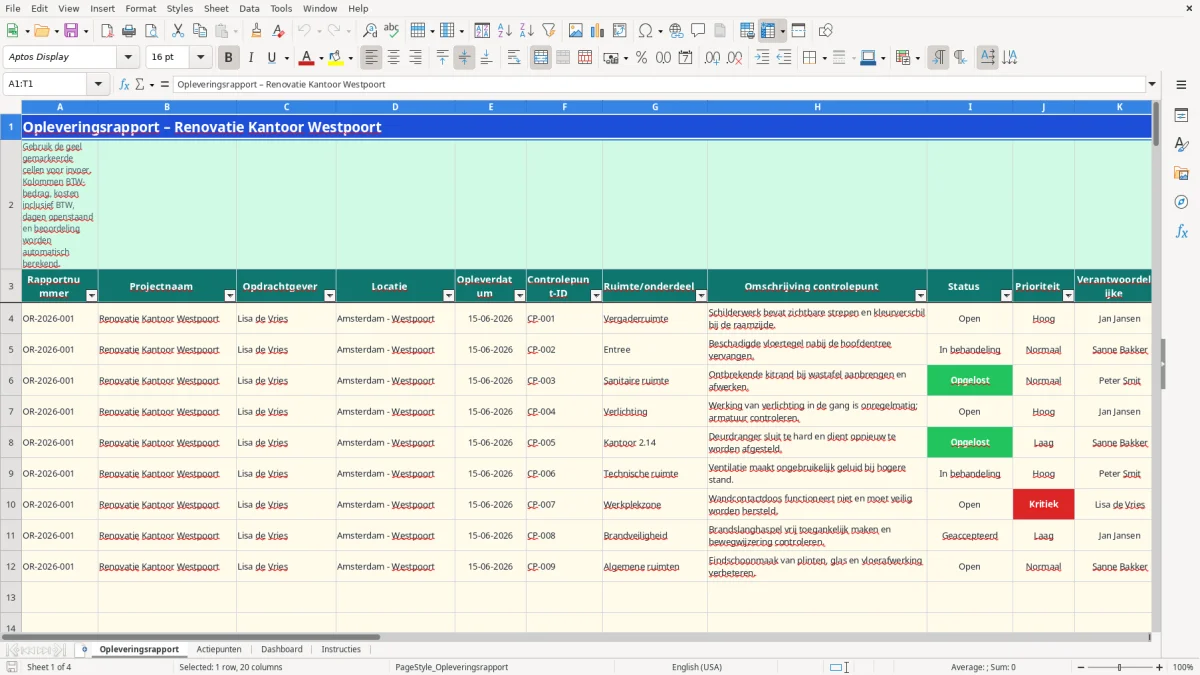Image resolution: width=1200 pixels, height=675 pixels.
Task: Click the Insert Hyperlink globe icon
Action: pyautogui.click(x=676, y=31)
